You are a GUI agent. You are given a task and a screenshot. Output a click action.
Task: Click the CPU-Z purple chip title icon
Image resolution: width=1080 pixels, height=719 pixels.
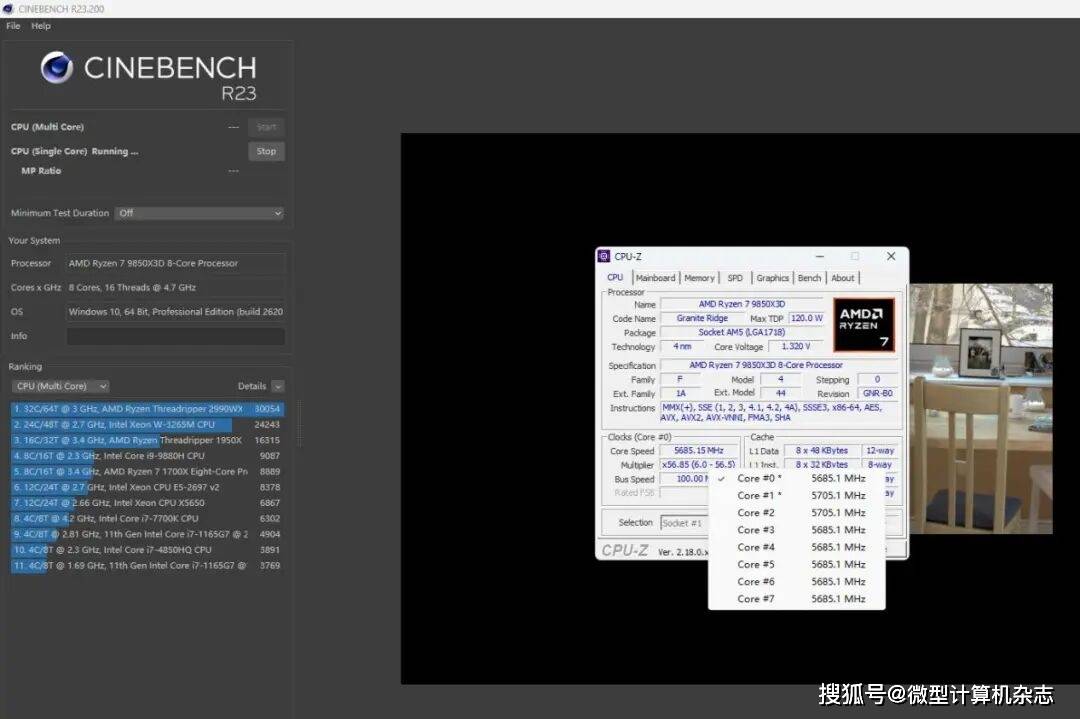[604, 257]
